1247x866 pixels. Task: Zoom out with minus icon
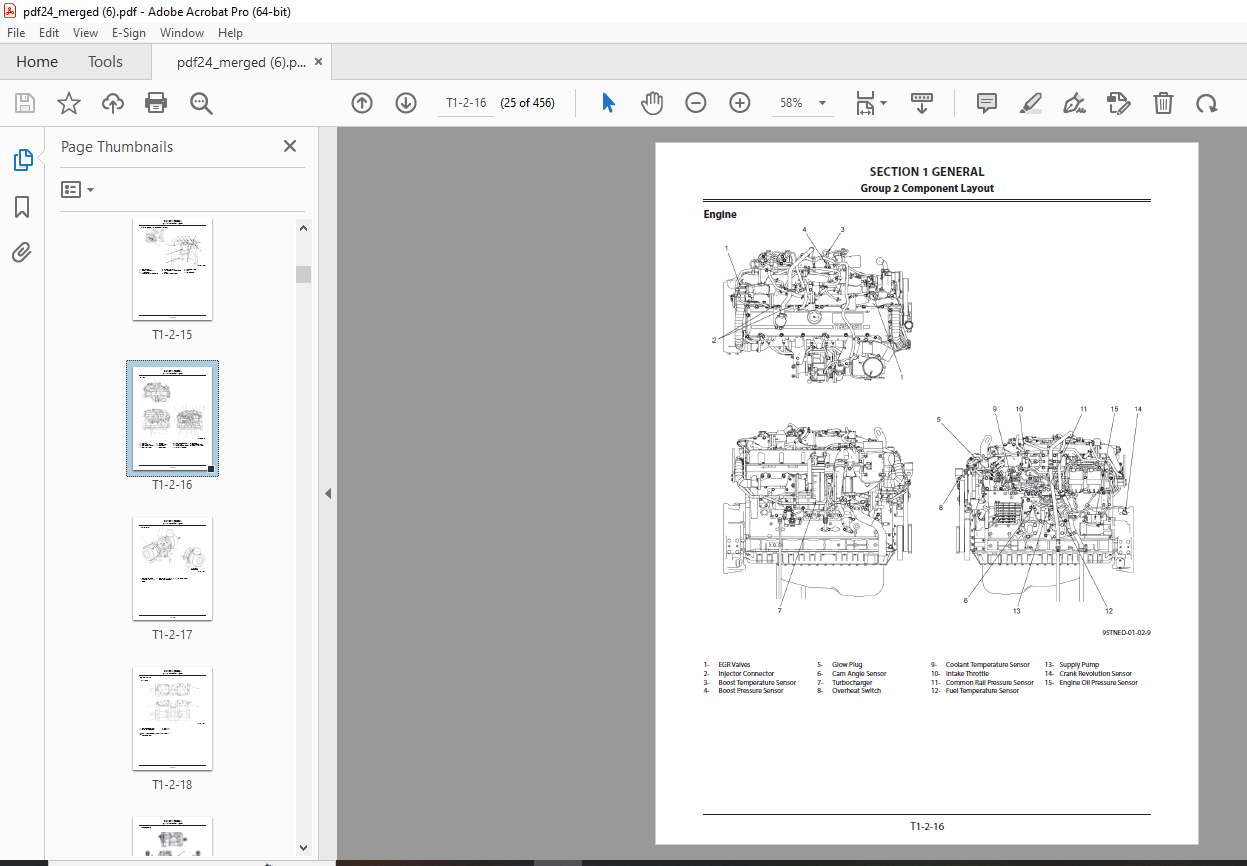[x=696, y=103]
